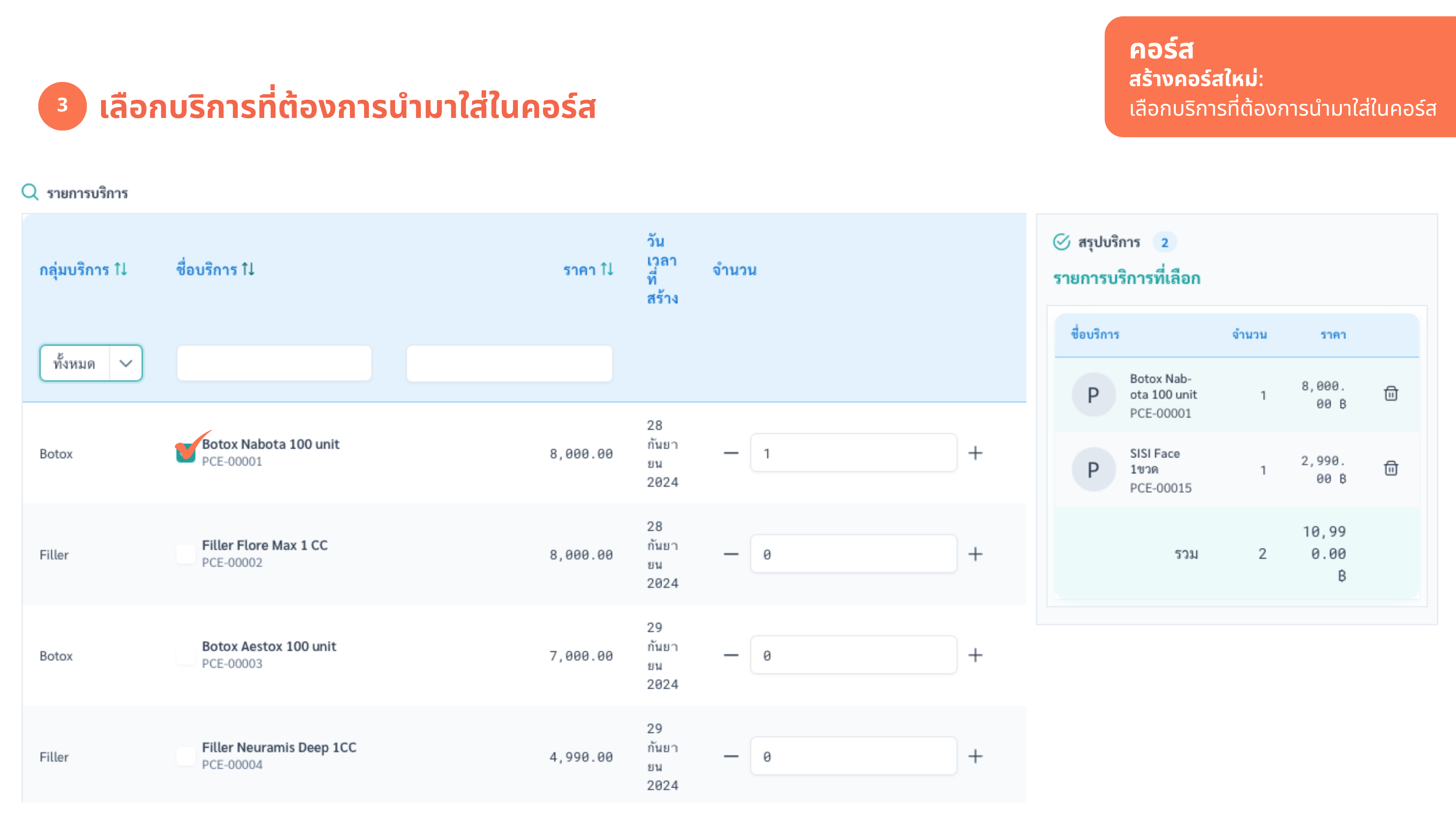Uncheck the Botox Nabota 100 unit checkbox
The width and height of the screenshot is (1456, 819).
click(x=185, y=453)
